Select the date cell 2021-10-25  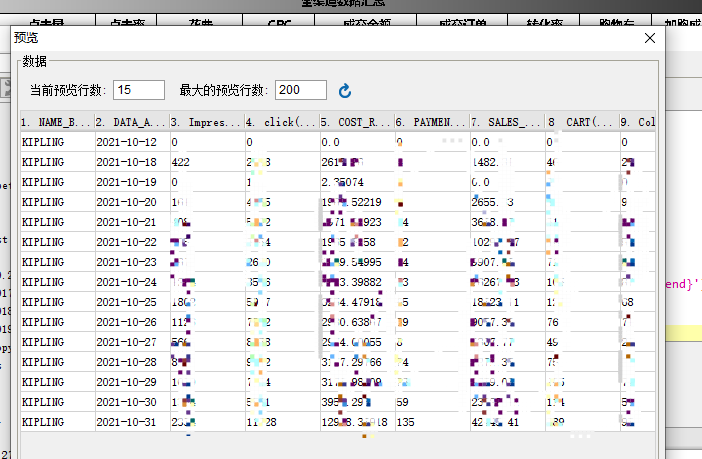133,302
